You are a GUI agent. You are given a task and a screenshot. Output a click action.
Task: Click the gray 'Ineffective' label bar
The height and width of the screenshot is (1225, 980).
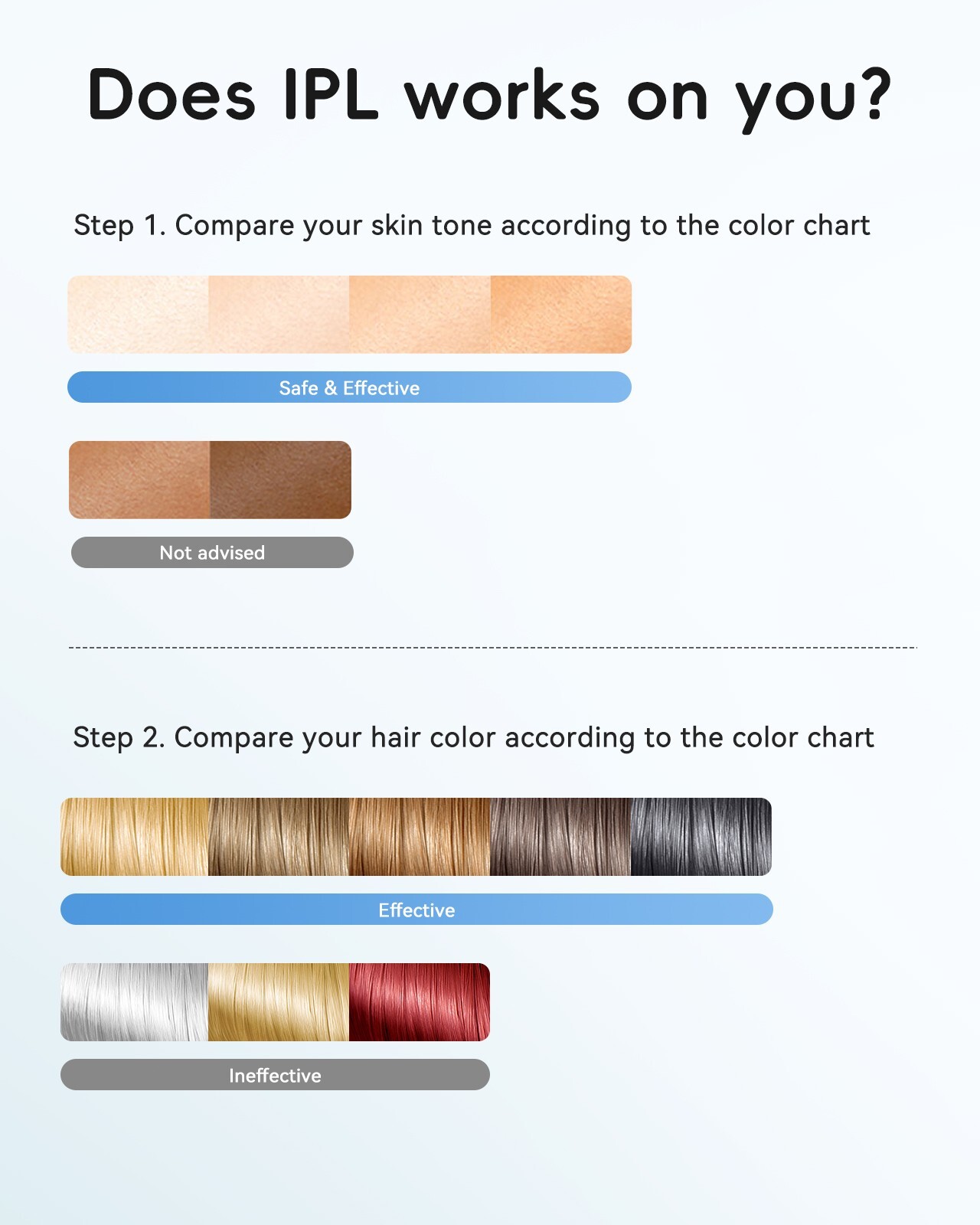pyautogui.click(x=275, y=1075)
